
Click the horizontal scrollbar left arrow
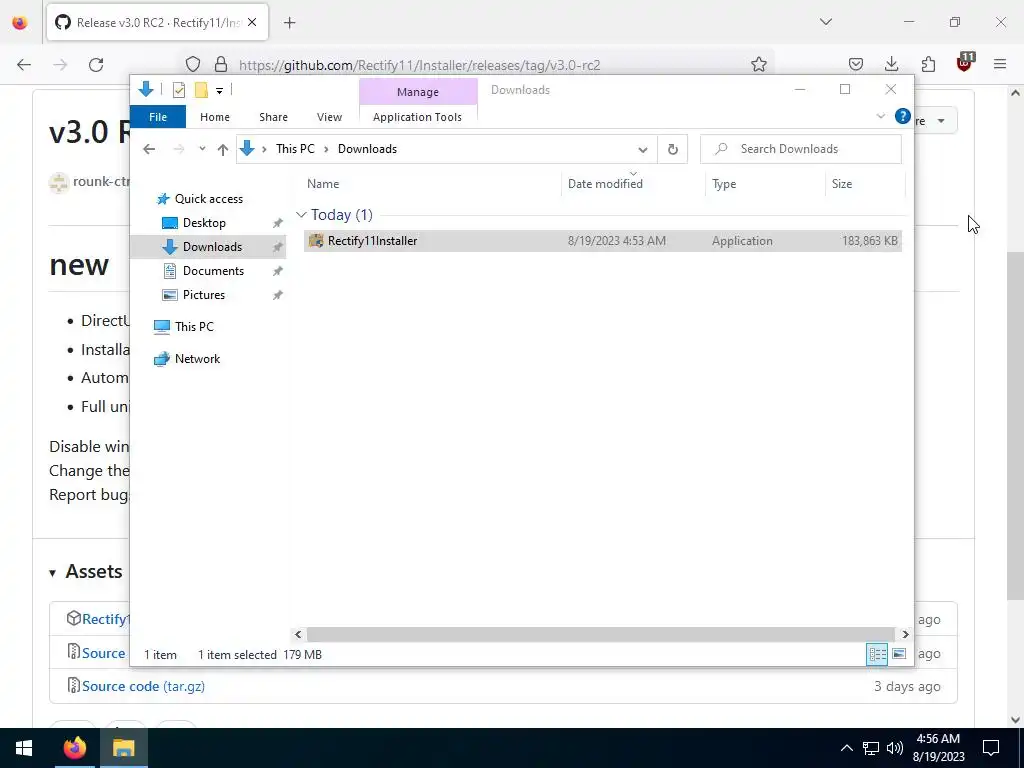click(298, 634)
